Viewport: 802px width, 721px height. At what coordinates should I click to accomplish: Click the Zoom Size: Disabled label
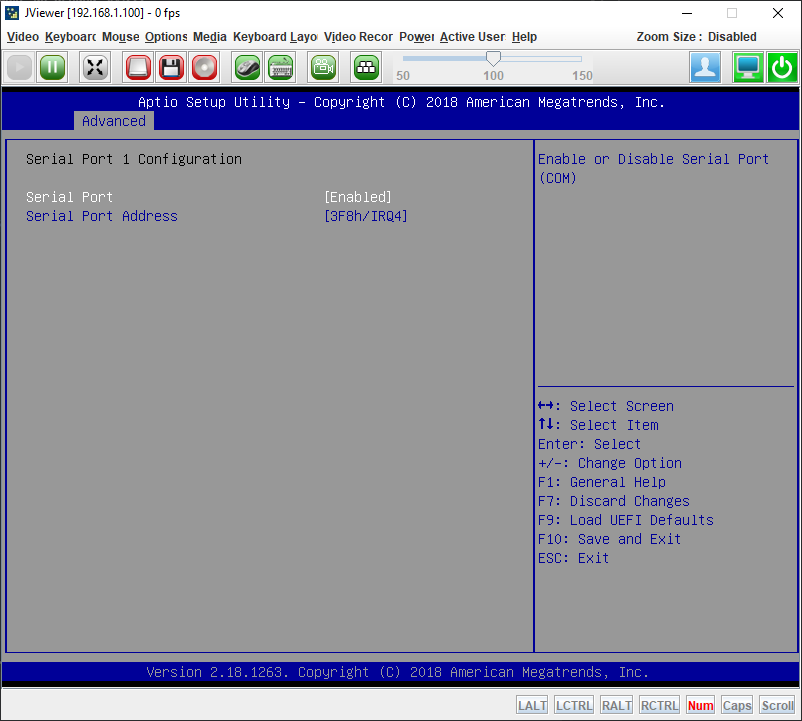pyautogui.click(x=696, y=37)
